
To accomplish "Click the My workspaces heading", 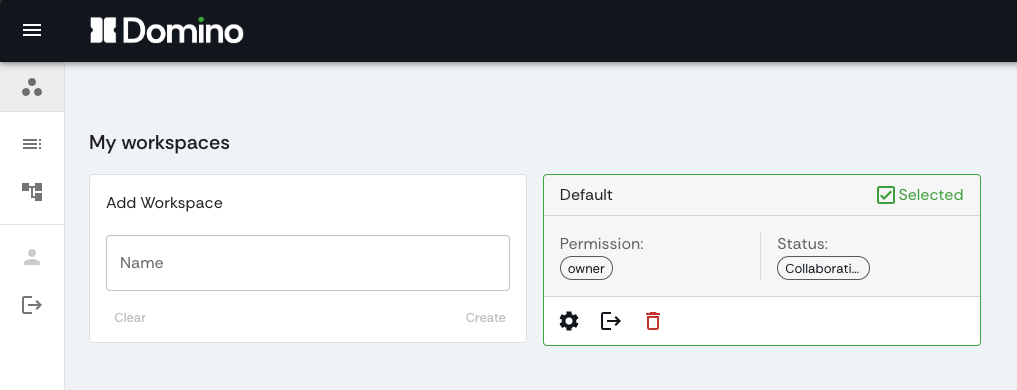I will 160,142.
